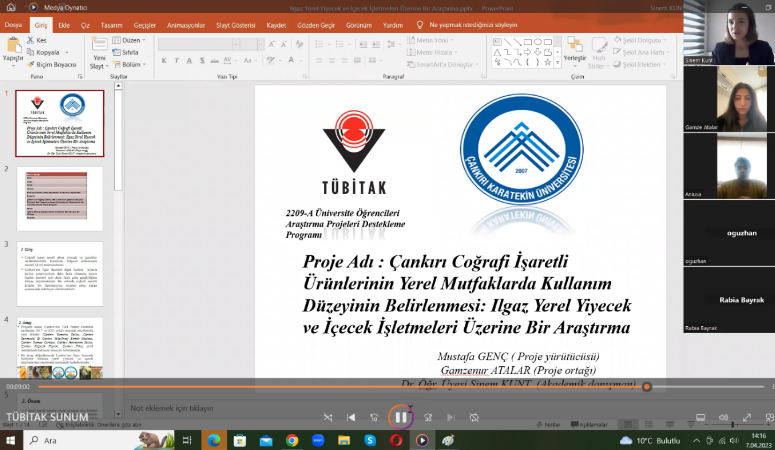Open the font size combo box
Screen dimensions: 775x450
coord(252,45)
